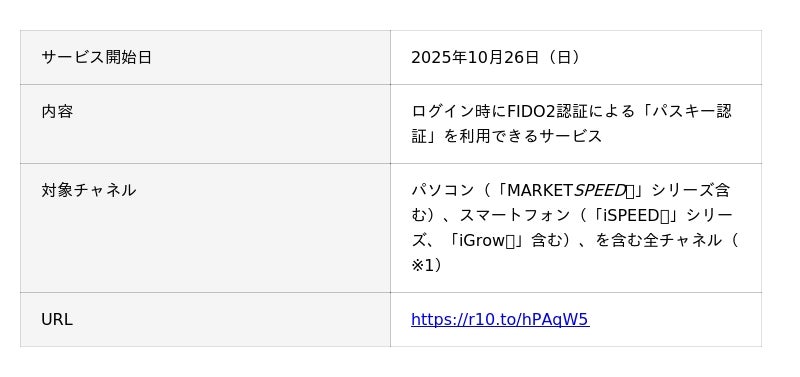
Task: Click the ※1 footnote marker
Action: coord(422,265)
